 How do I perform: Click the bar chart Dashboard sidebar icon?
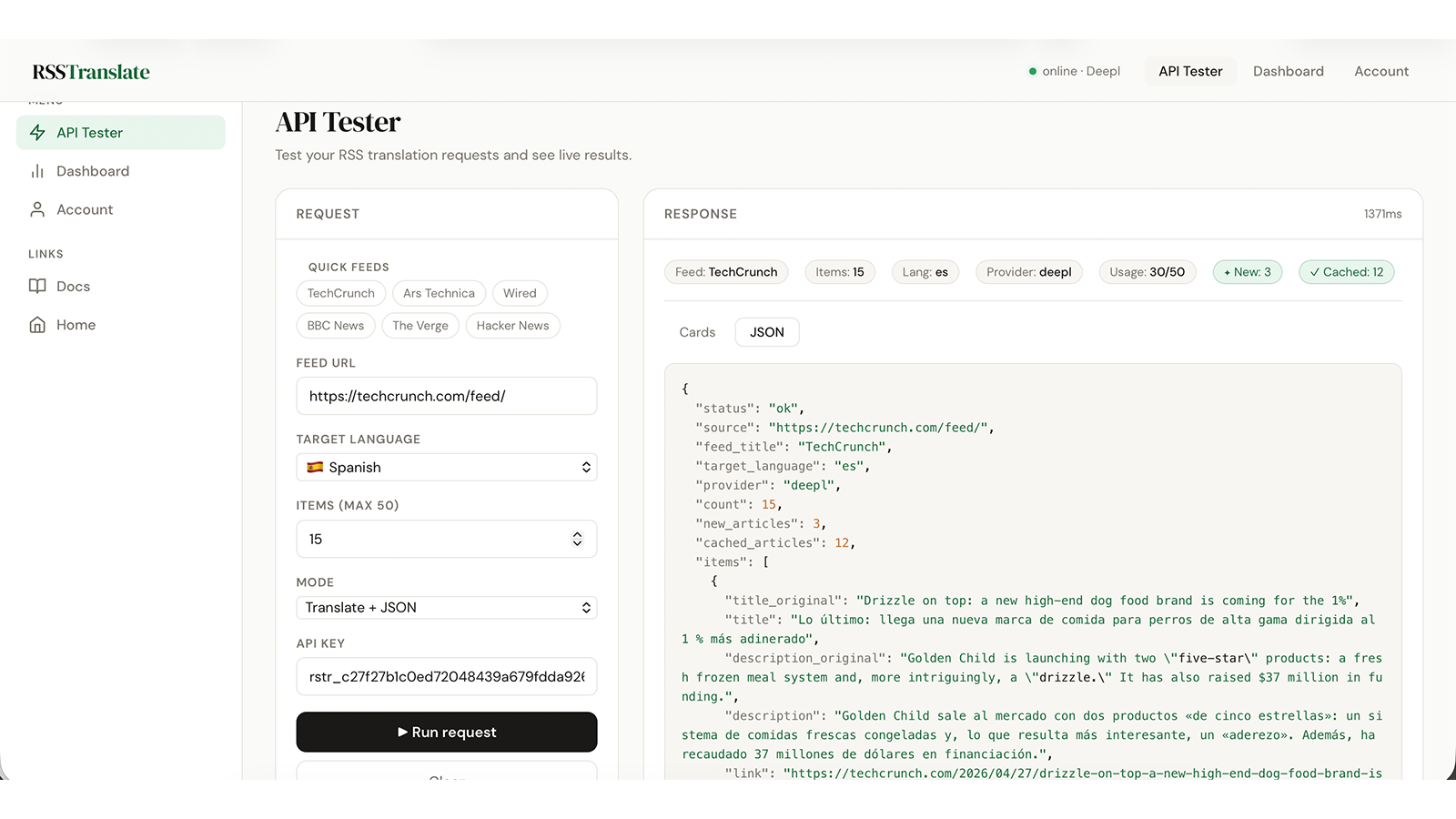click(37, 171)
